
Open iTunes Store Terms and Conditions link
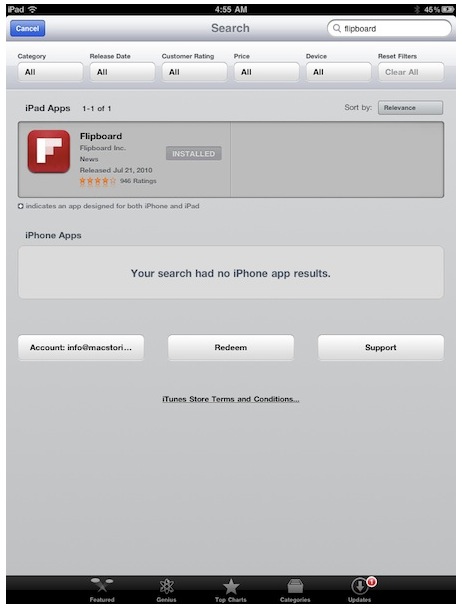[x=231, y=399]
